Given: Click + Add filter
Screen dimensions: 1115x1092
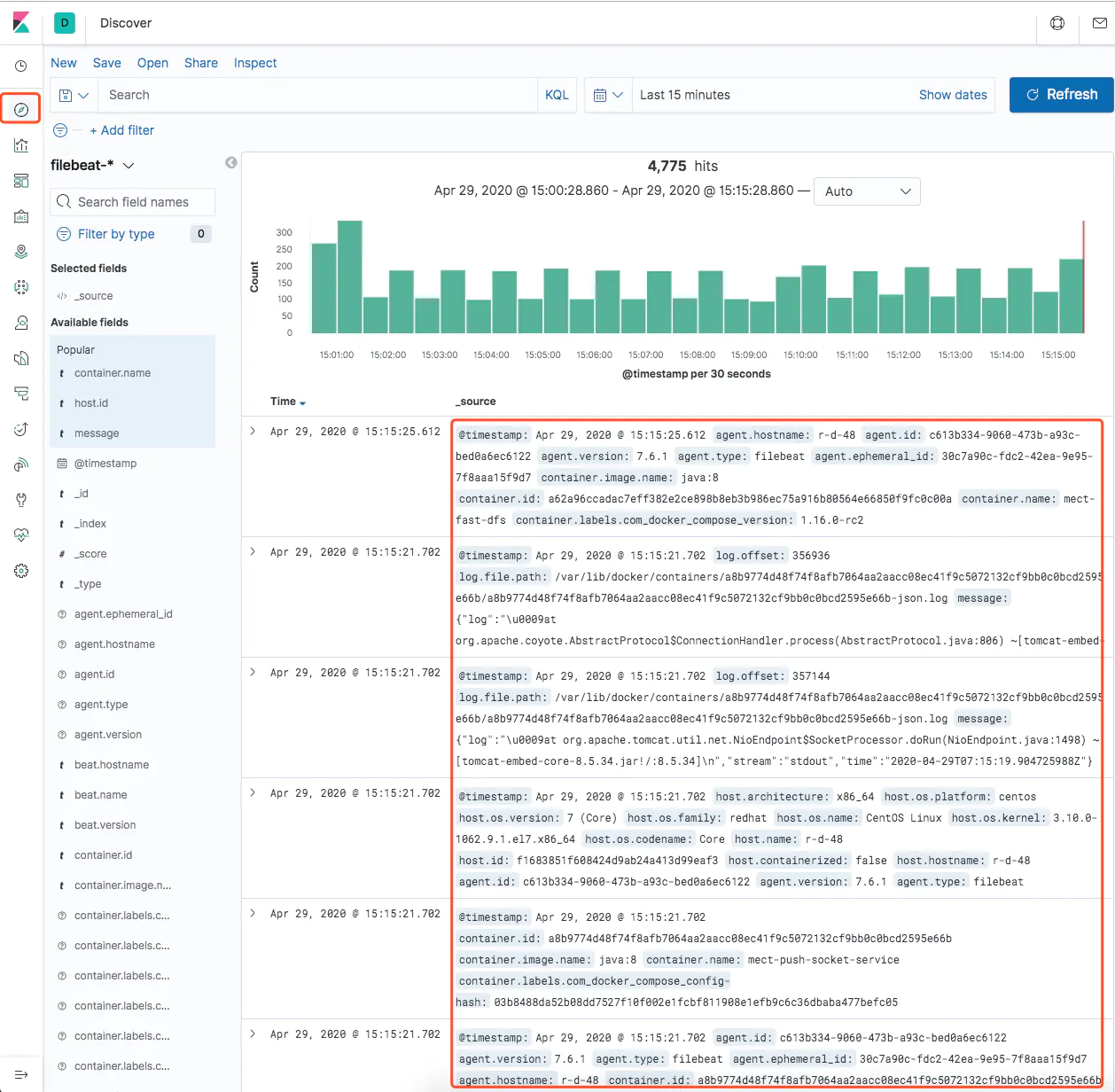Looking at the screenshot, I should pyautogui.click(x=122, y=130).
